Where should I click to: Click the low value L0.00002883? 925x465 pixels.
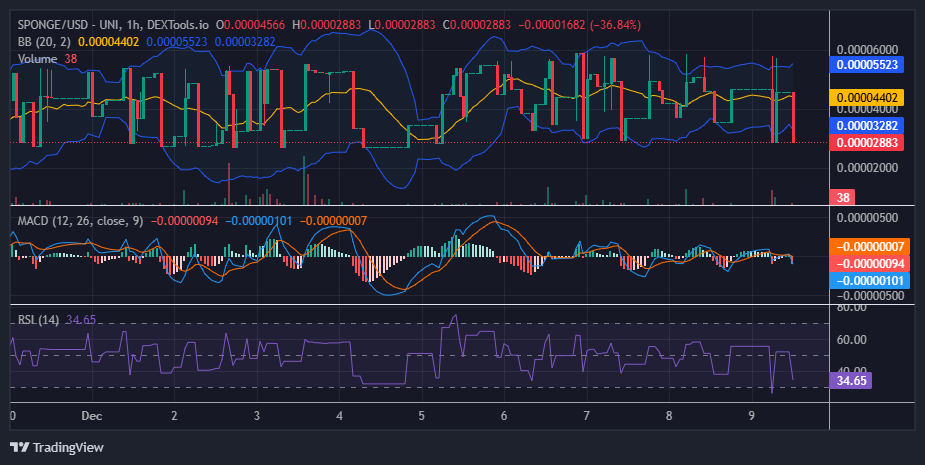(401, 25)
